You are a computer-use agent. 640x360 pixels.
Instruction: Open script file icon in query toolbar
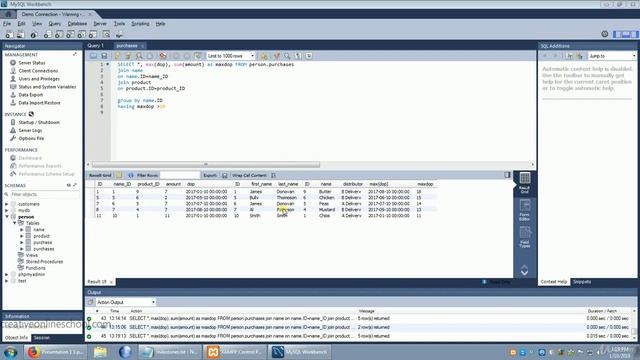pos(93,56)
